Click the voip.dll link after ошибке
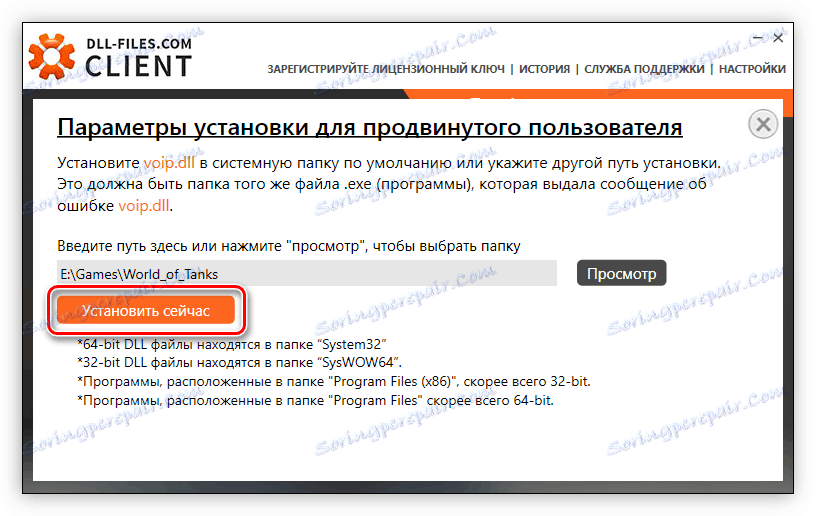The height and width of the screenshot is (516, 816). (144, 205)
